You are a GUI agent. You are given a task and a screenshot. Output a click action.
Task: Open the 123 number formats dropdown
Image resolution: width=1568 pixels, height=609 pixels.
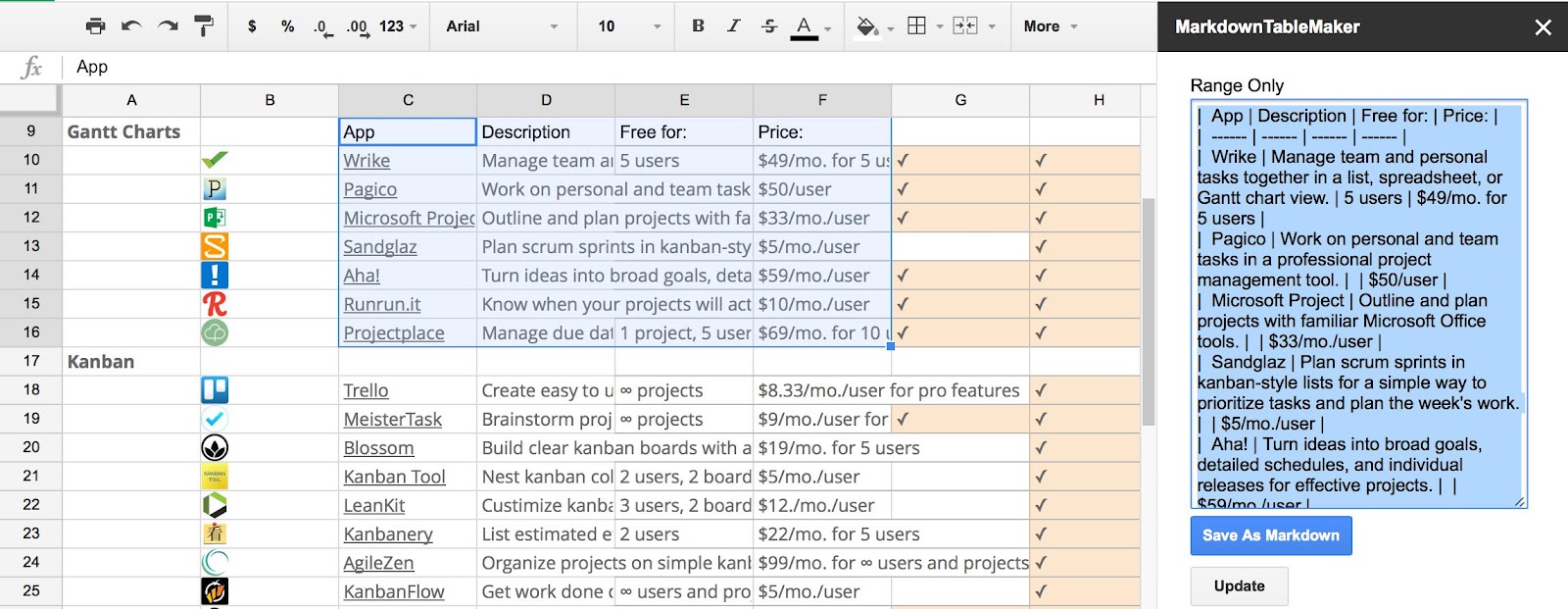coord(398,26)
